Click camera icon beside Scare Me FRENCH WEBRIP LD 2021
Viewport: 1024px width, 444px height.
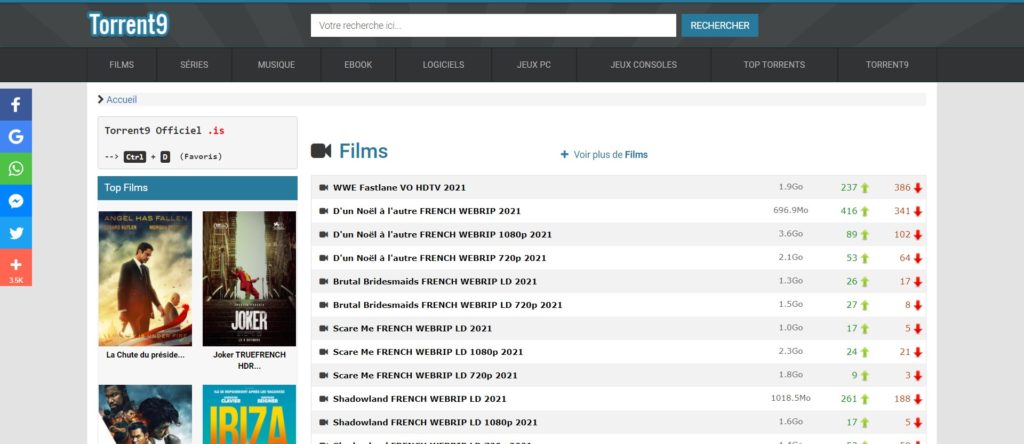click(323, 328)
